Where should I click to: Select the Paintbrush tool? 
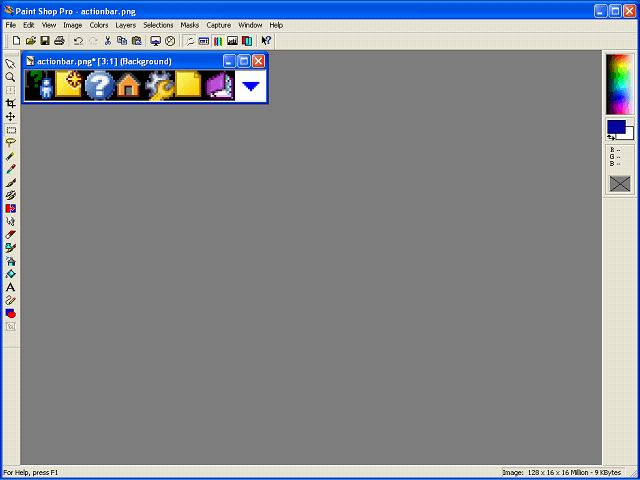[x=11, y=182]
